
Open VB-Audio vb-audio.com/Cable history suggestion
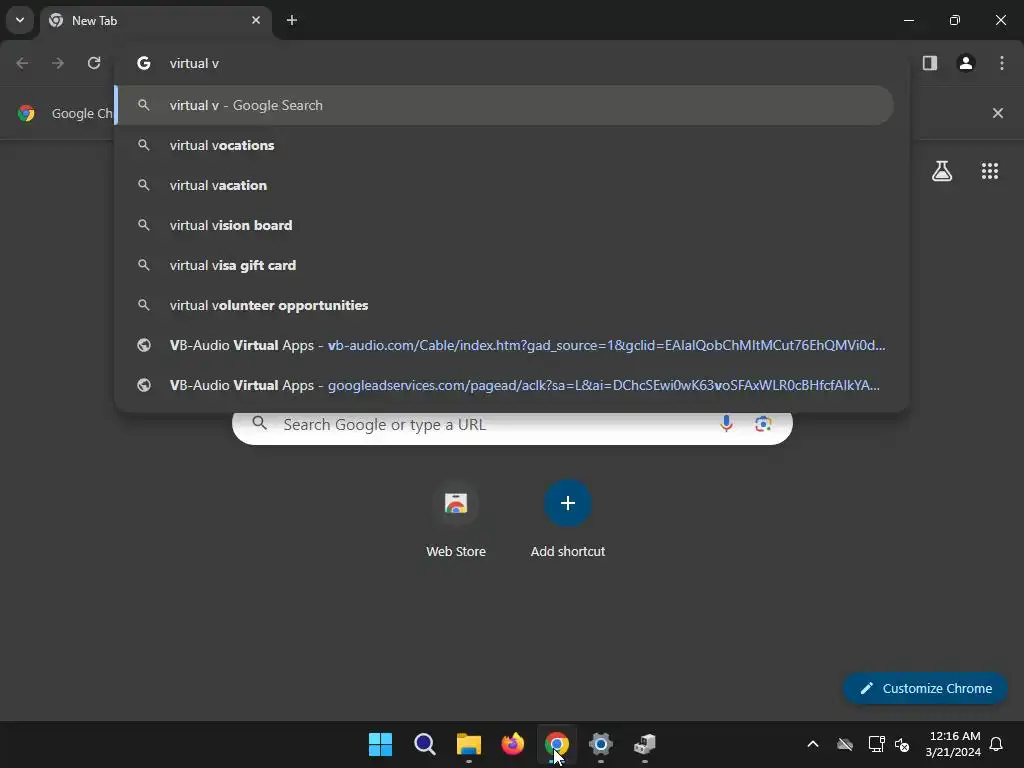[504, 345]
